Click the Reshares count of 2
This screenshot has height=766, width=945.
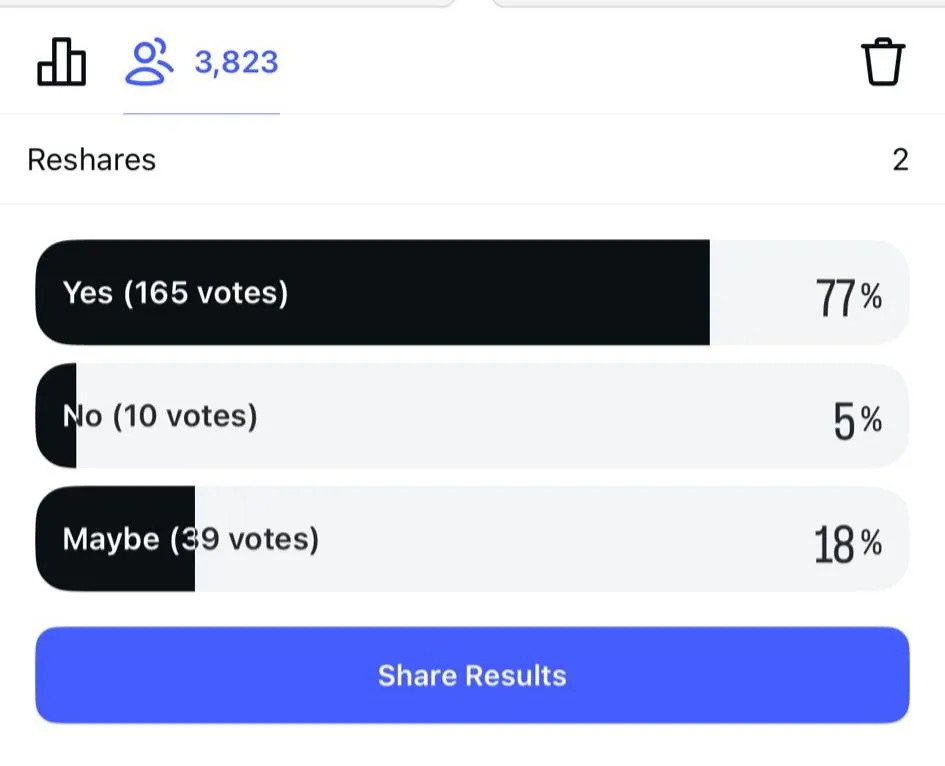pos(900,160)
